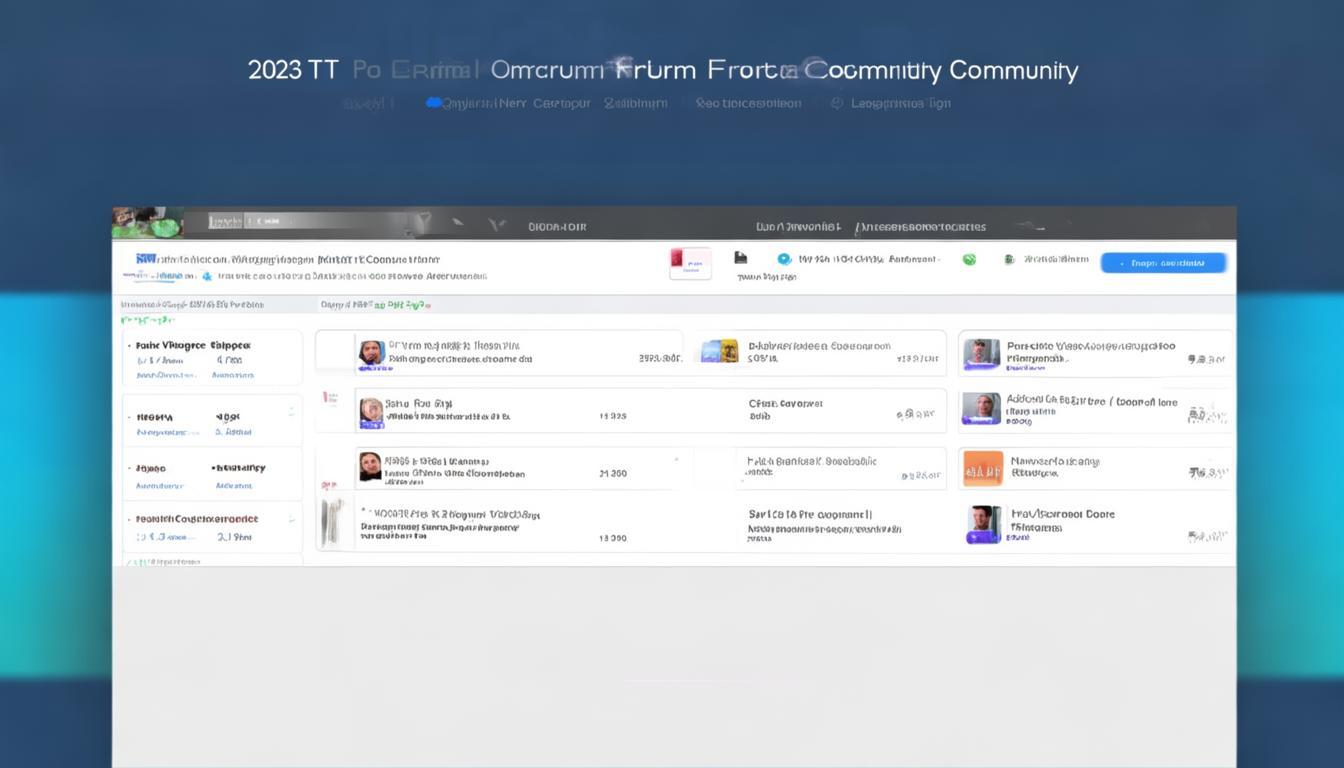Select the centered text item on dark bar
This screenshot has width=1344, height=768.
tap(557, 227)
